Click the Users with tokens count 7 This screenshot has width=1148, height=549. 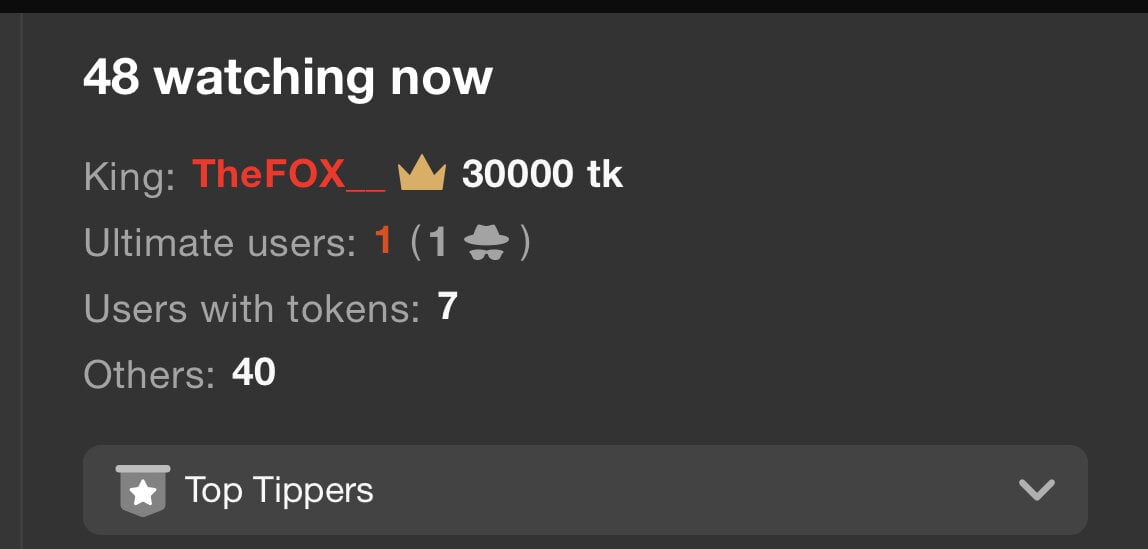(x=447, y=307)
